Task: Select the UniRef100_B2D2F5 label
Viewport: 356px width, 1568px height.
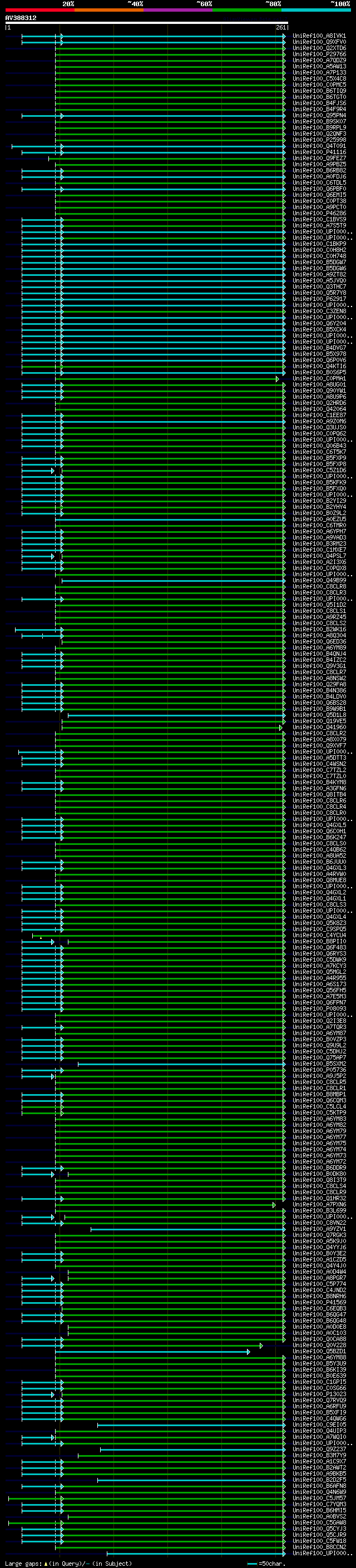Action: pyautogui.click(x=319, y=1480)
